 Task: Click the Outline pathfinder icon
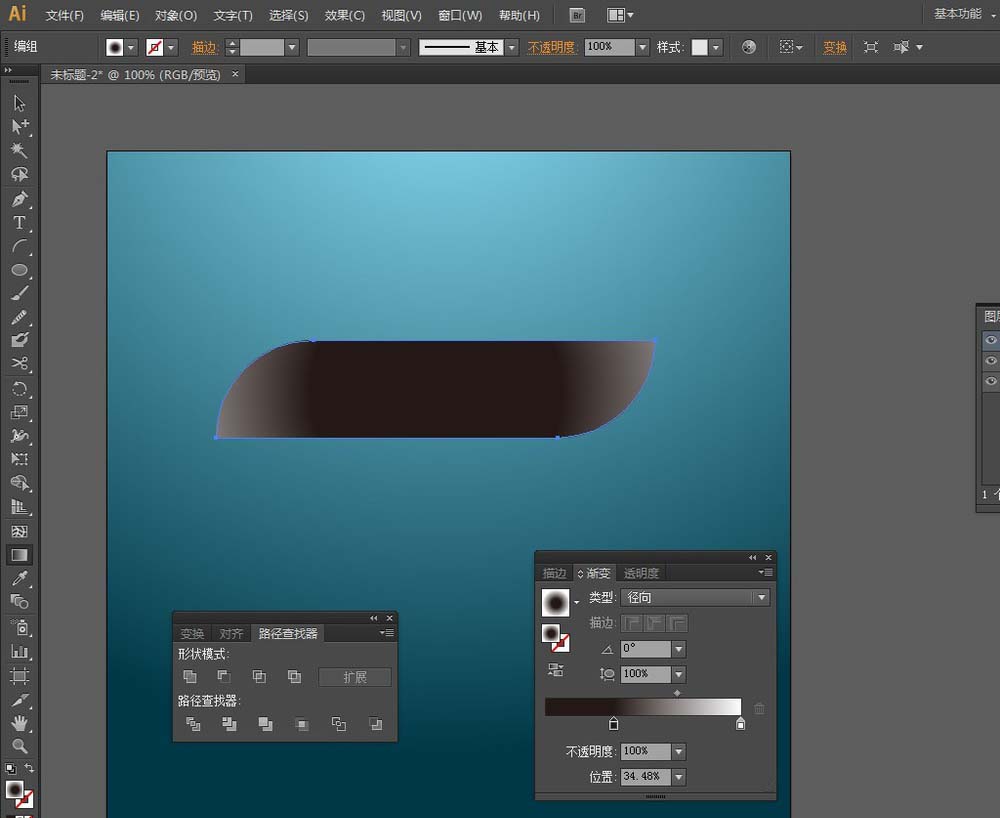339,724
